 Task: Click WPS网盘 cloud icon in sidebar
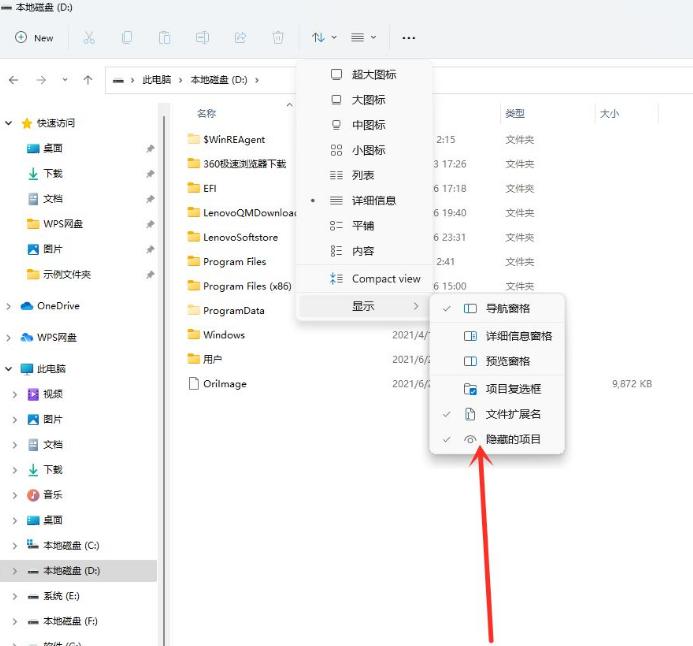(x=27, y=338)
